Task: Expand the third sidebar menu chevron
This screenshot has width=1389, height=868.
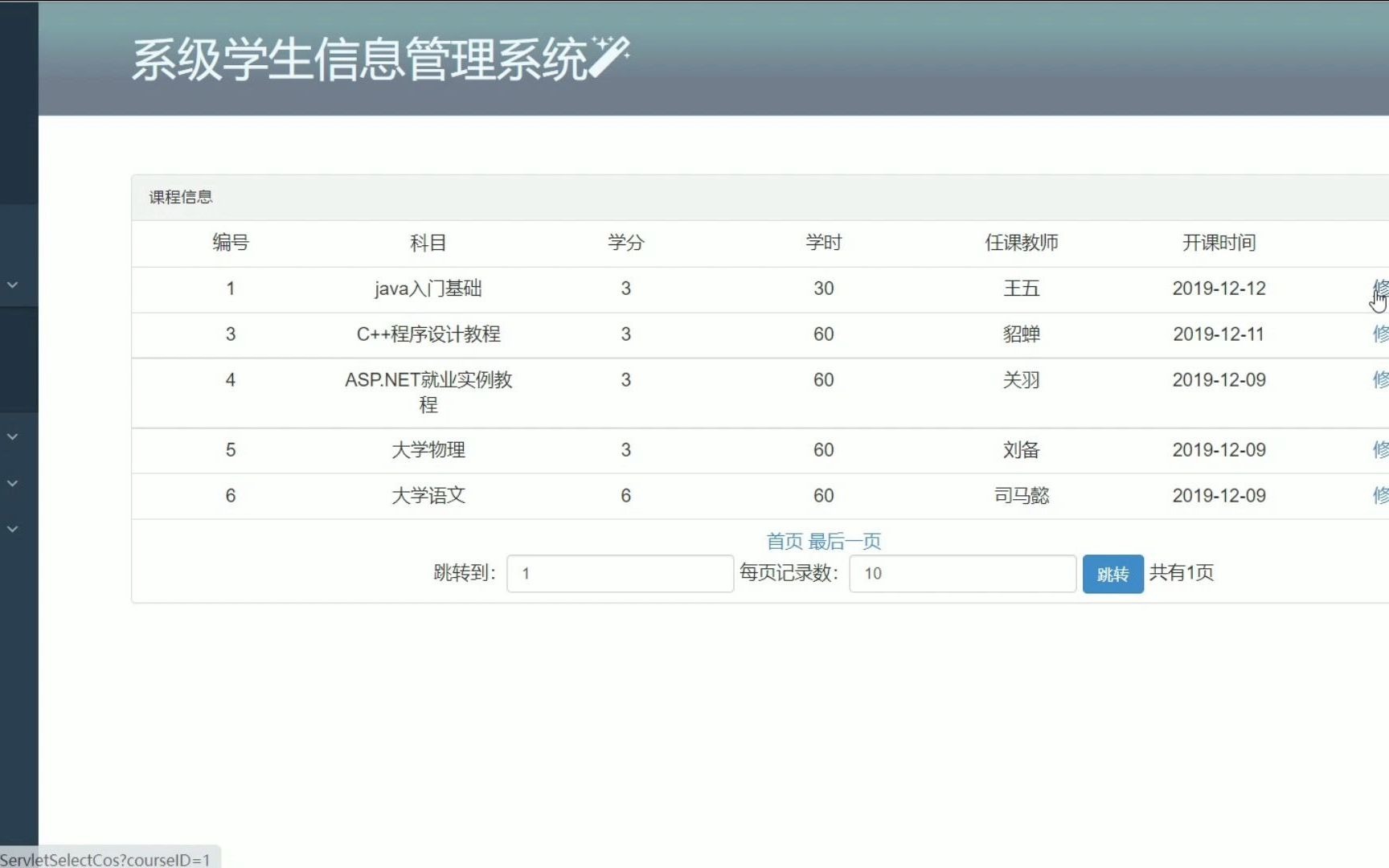Action: pos(13,483)
